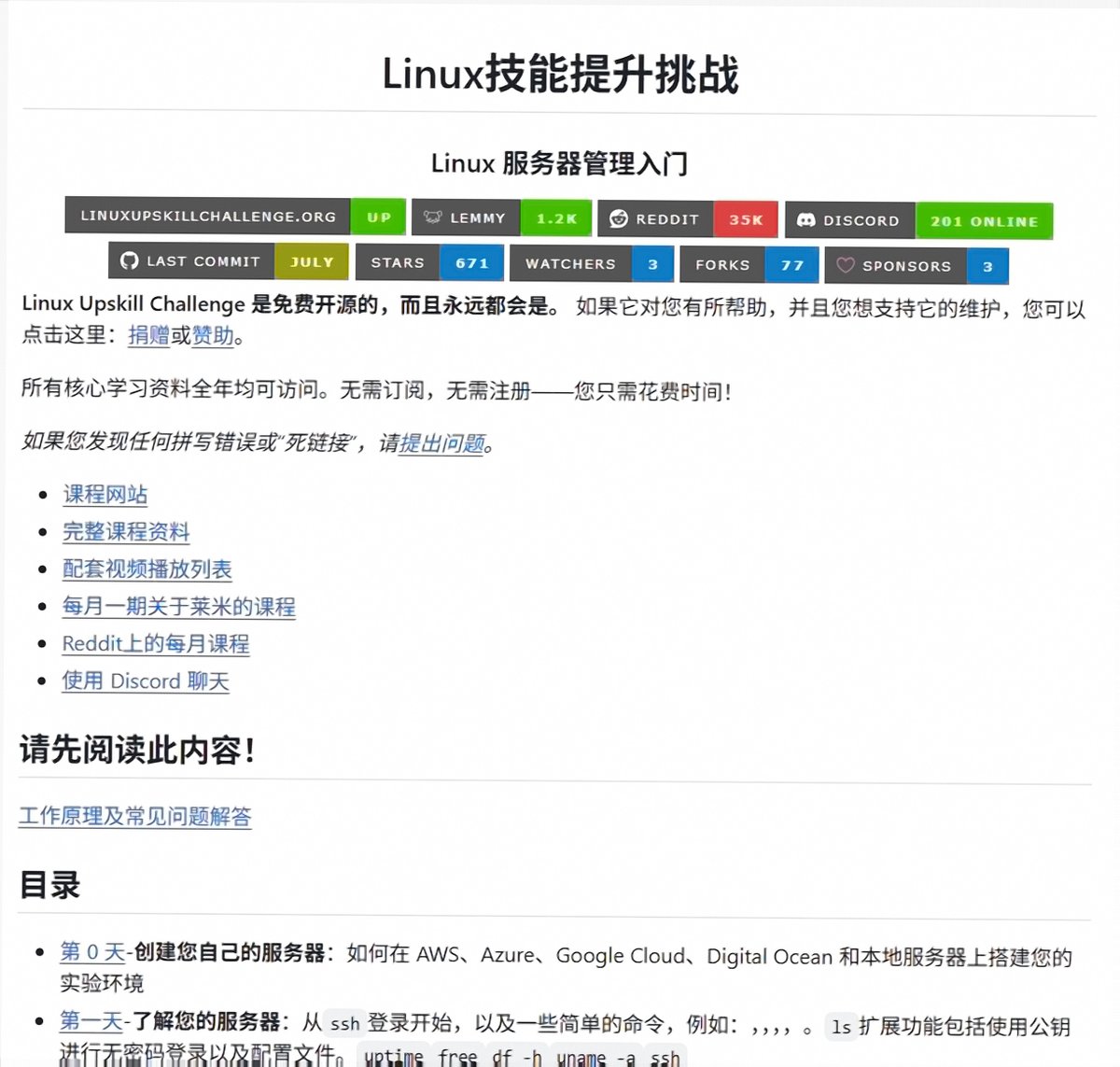Click the Lemmy 1.2K badge
The image size is (1120, 1067).
click(x=502, y=218)
